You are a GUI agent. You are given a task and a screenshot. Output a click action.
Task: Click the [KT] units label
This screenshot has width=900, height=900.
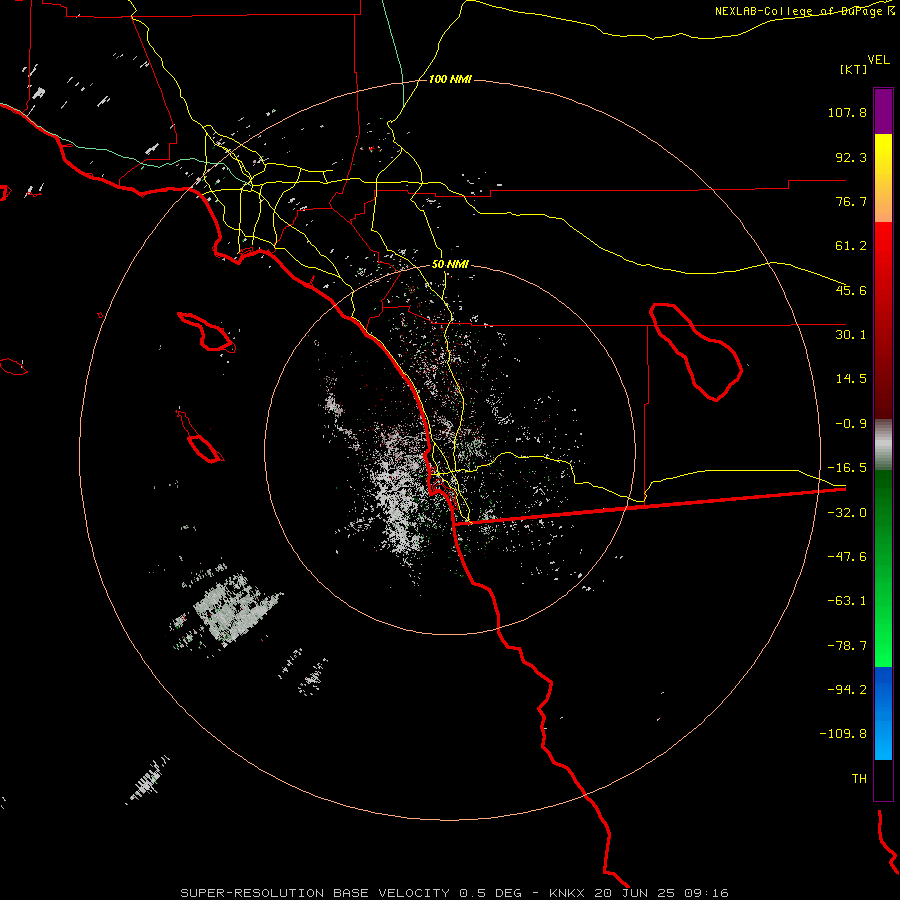coord(854,69)
